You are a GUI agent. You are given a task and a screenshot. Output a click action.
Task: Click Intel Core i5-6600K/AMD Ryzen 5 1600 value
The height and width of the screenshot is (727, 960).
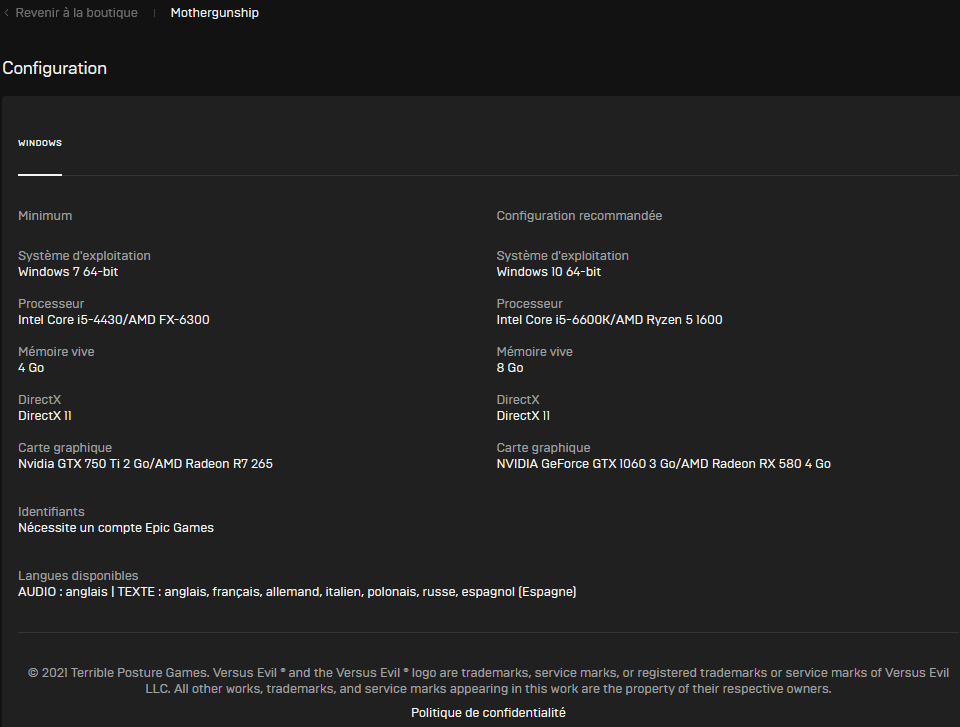609,320
